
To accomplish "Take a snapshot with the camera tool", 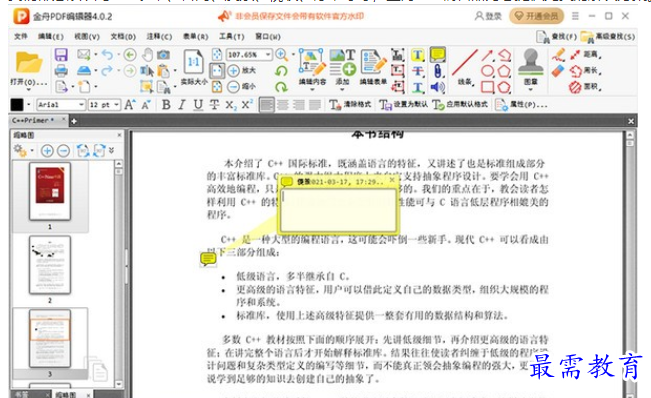I will (163, 54).
